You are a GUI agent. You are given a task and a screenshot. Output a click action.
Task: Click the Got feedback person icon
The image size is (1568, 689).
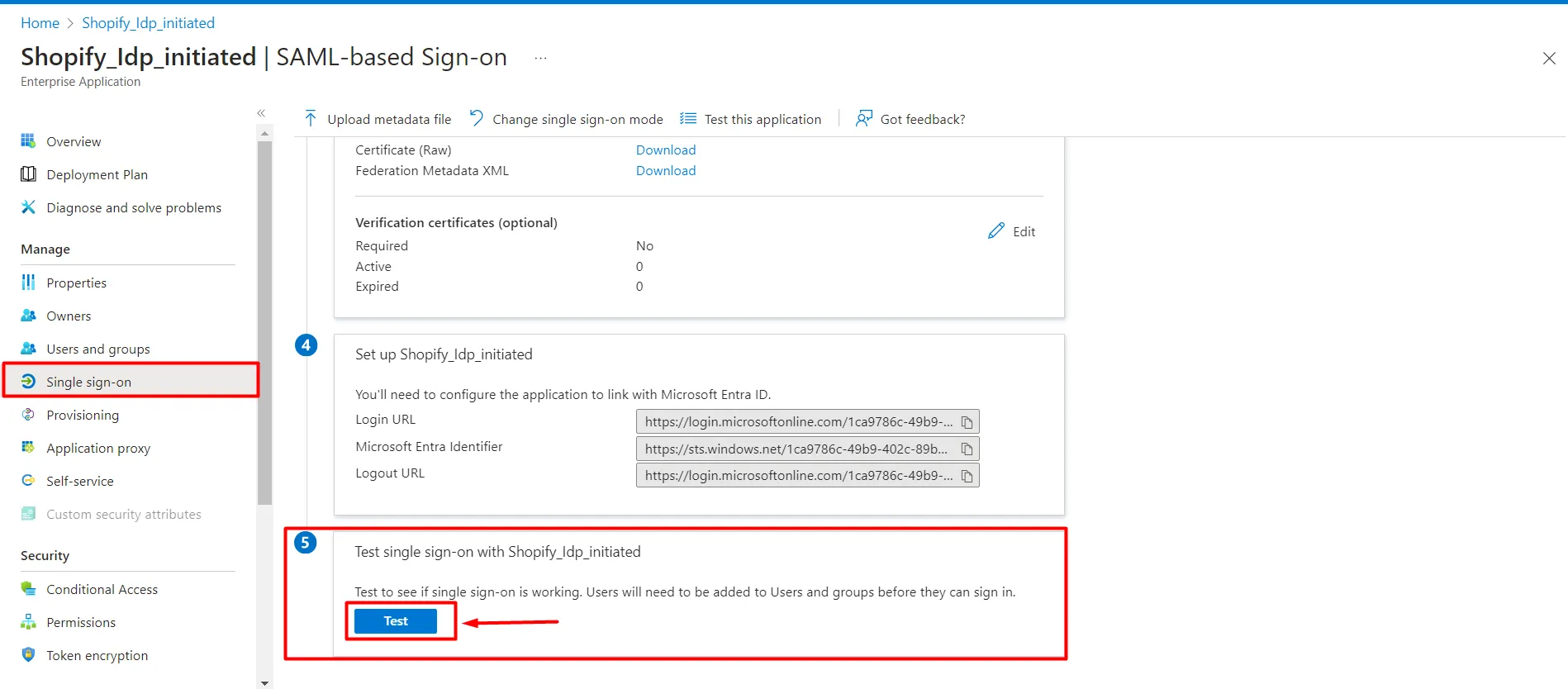click(864, 119)
